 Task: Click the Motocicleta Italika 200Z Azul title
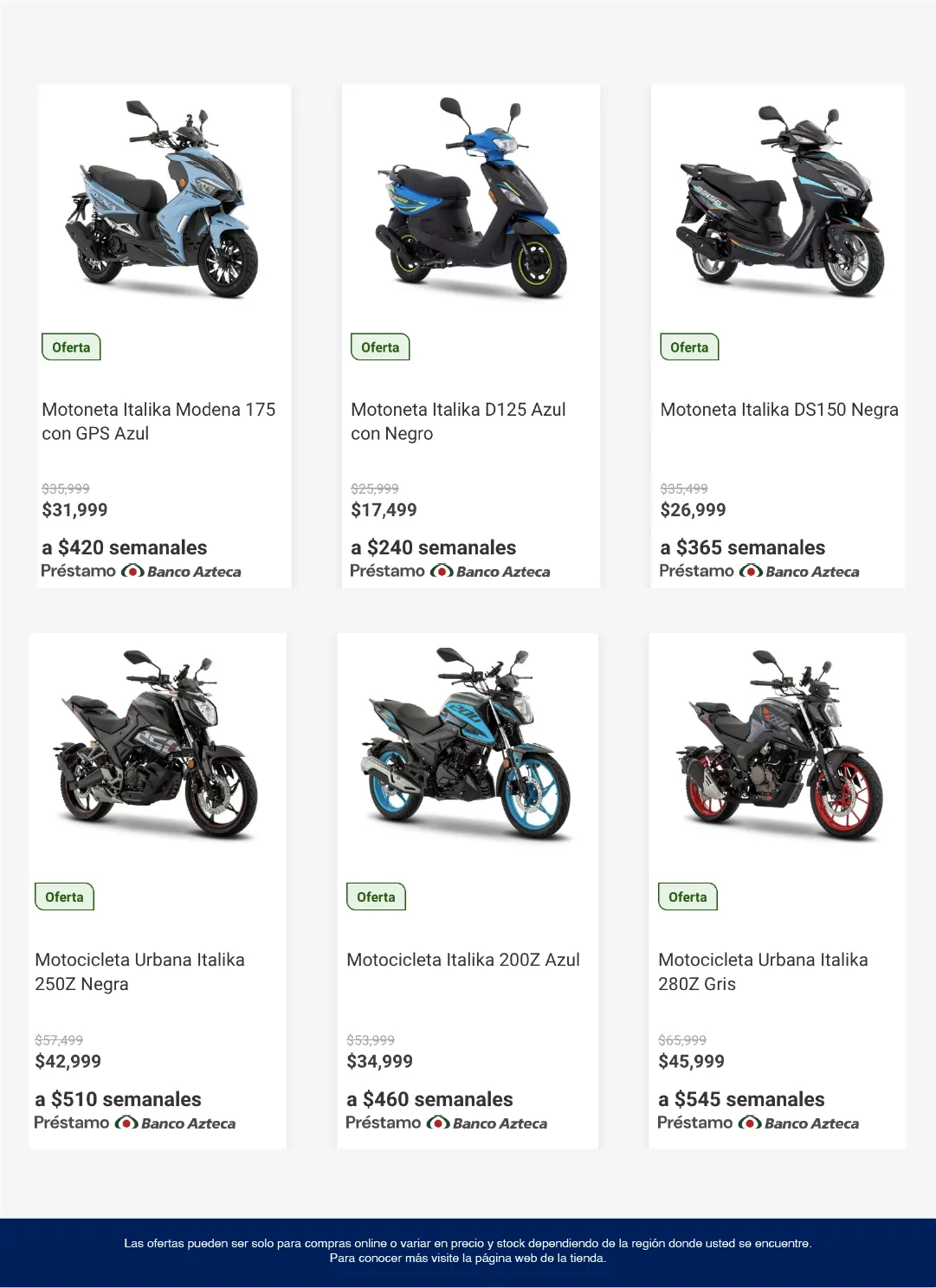tap(463, 960)
